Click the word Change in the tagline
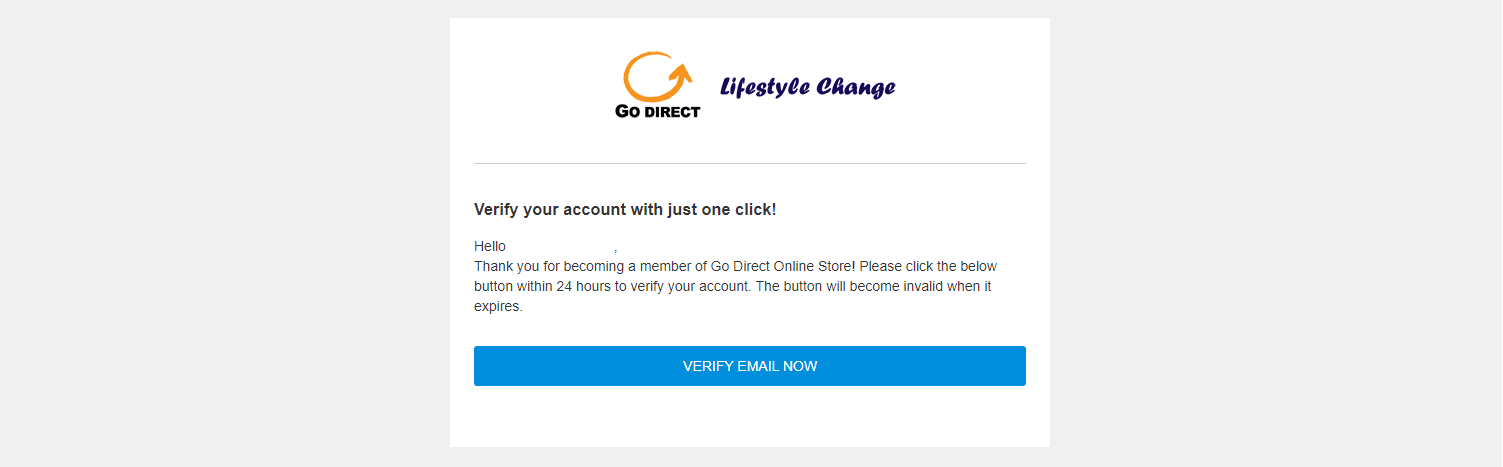 click(x=855, y=88)
